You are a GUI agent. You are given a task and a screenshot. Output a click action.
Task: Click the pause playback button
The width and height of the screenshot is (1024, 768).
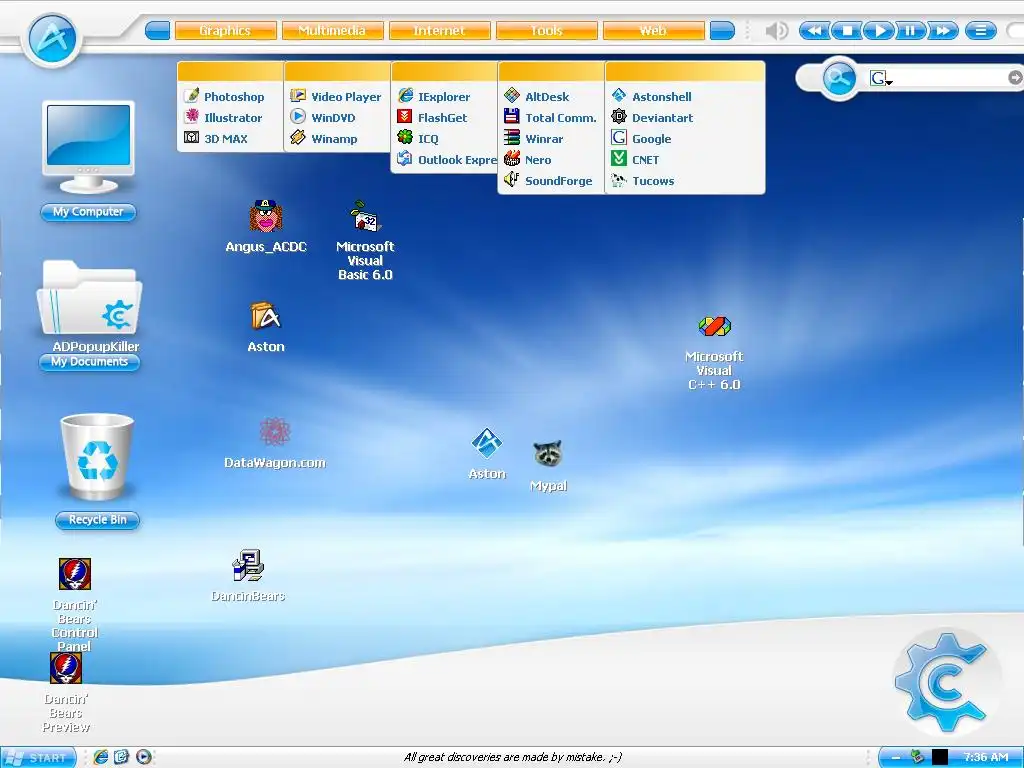coord(910,31)
